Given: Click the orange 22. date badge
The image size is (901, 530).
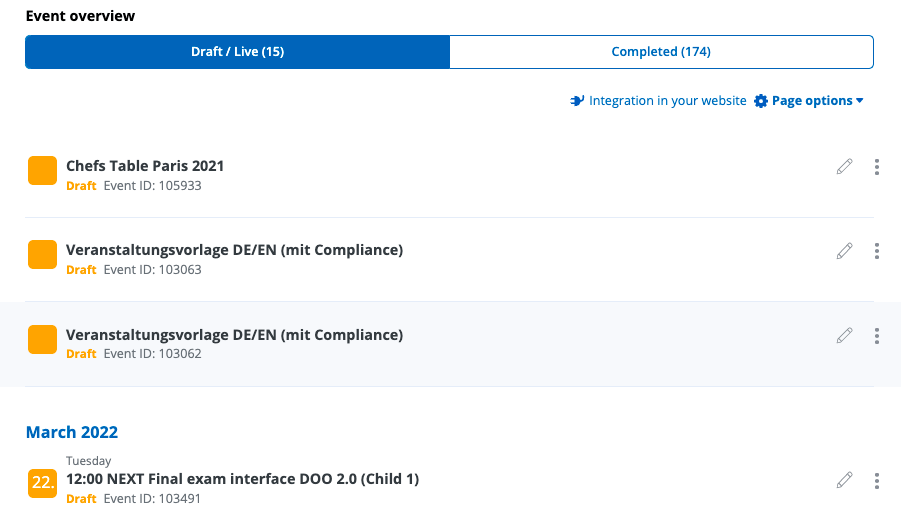Looking at the screenshot, I should click(x=42, y=483).
